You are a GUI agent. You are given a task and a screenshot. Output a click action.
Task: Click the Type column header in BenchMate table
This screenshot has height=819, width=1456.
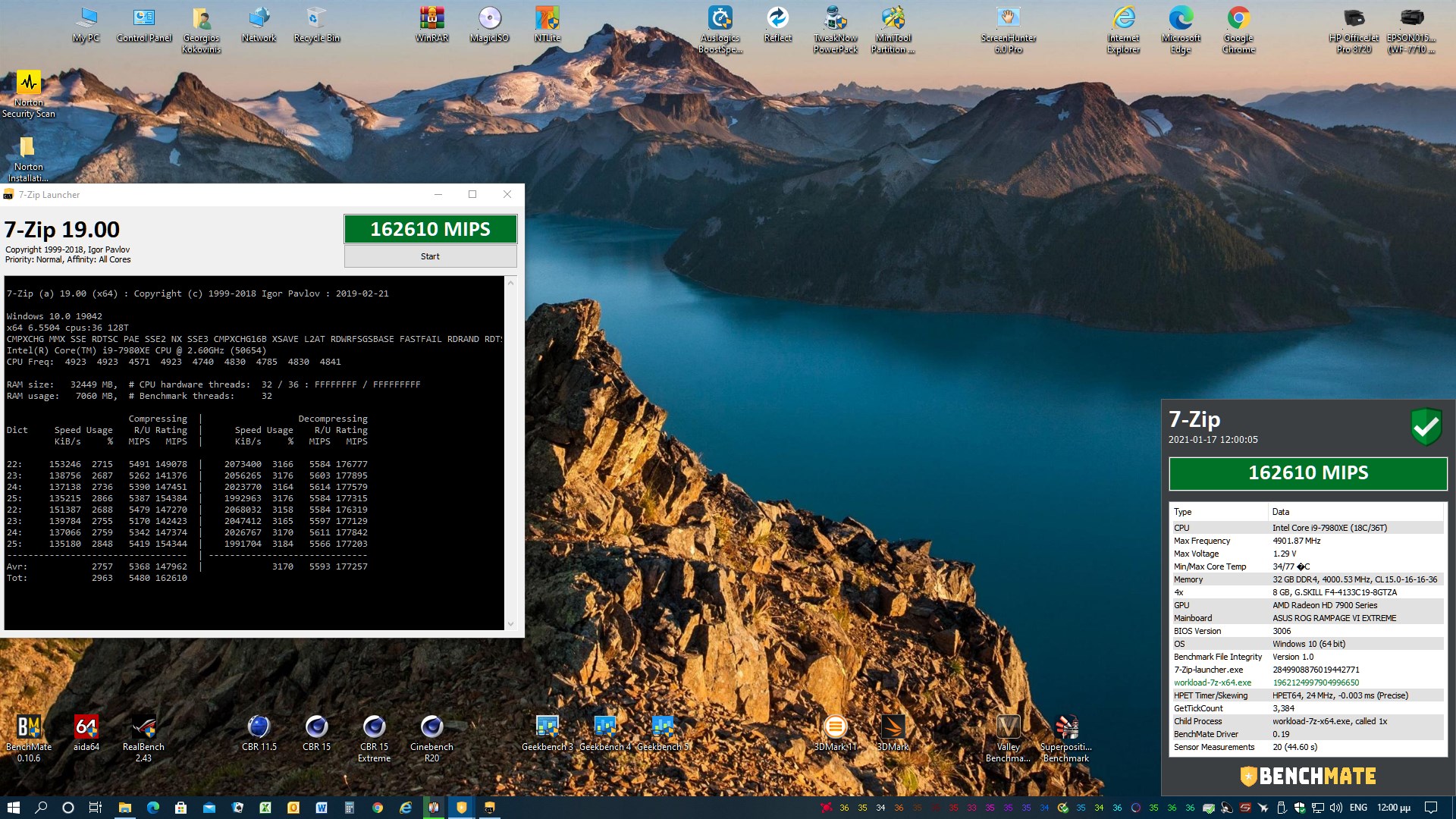coord(1219,512)
